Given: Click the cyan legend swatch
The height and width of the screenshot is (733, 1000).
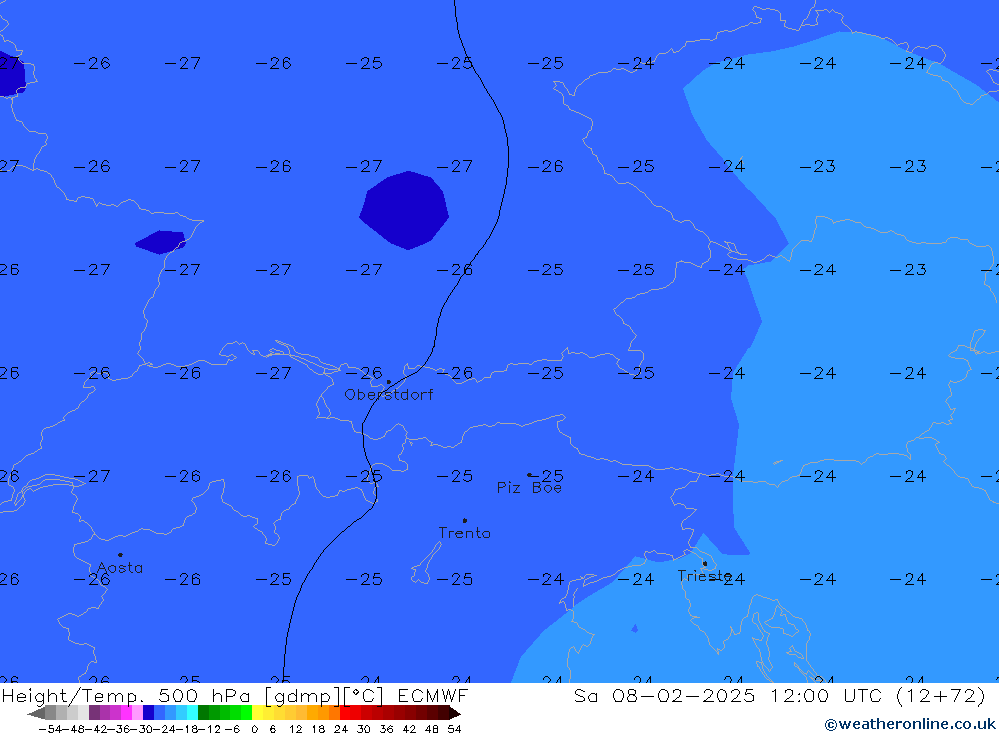Looking at the screenshot, I should point(192,713).
